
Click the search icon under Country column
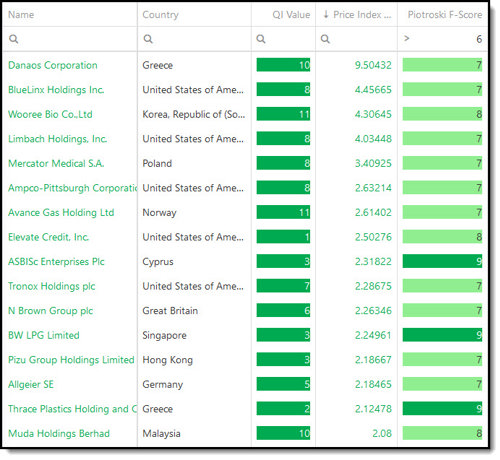tap(148, 39)
